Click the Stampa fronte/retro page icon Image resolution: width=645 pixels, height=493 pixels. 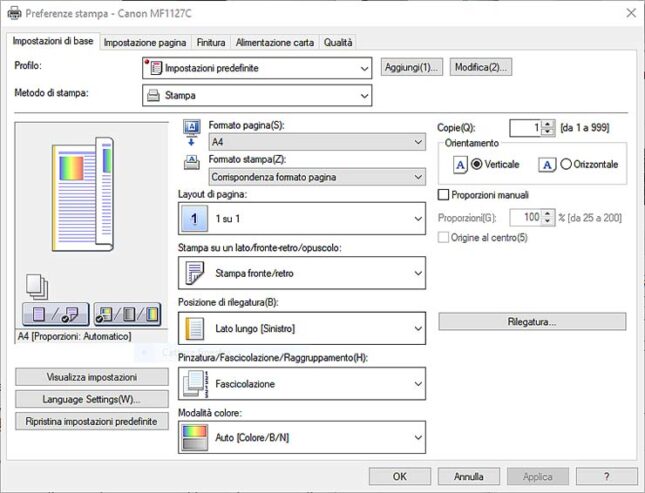(191, 273)
